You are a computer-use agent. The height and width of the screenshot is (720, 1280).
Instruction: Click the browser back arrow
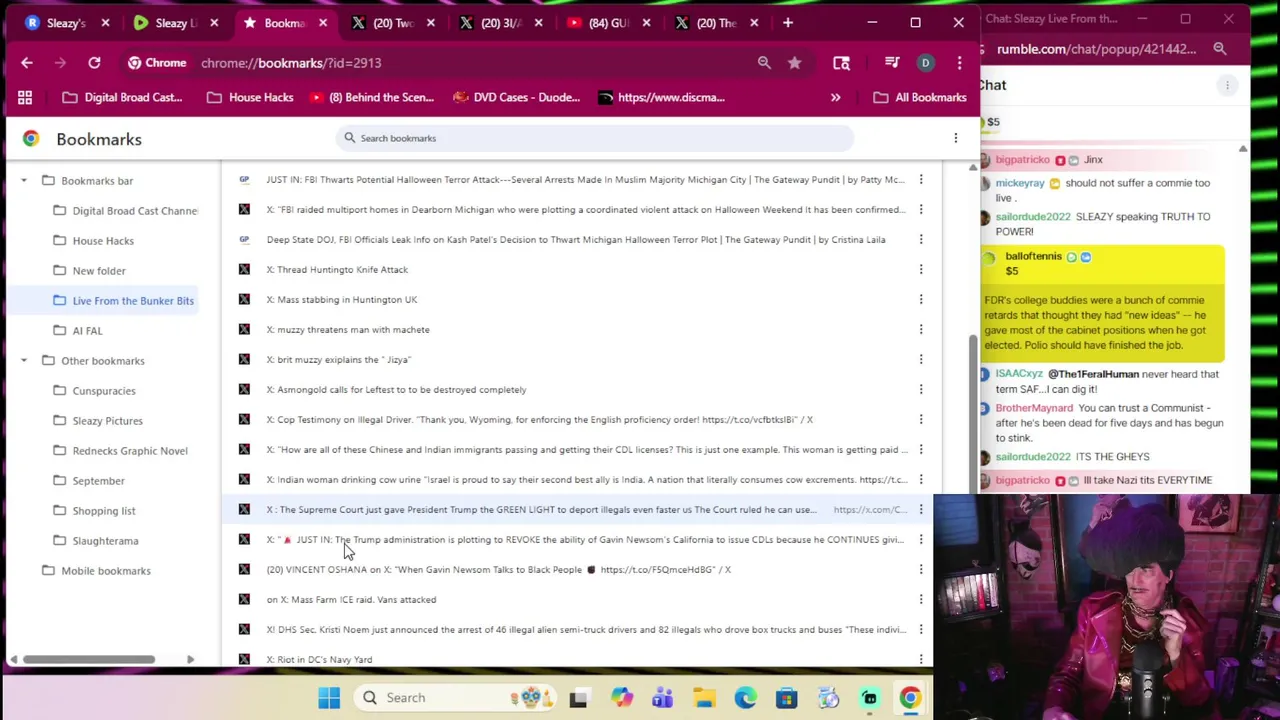click(27, 63)
